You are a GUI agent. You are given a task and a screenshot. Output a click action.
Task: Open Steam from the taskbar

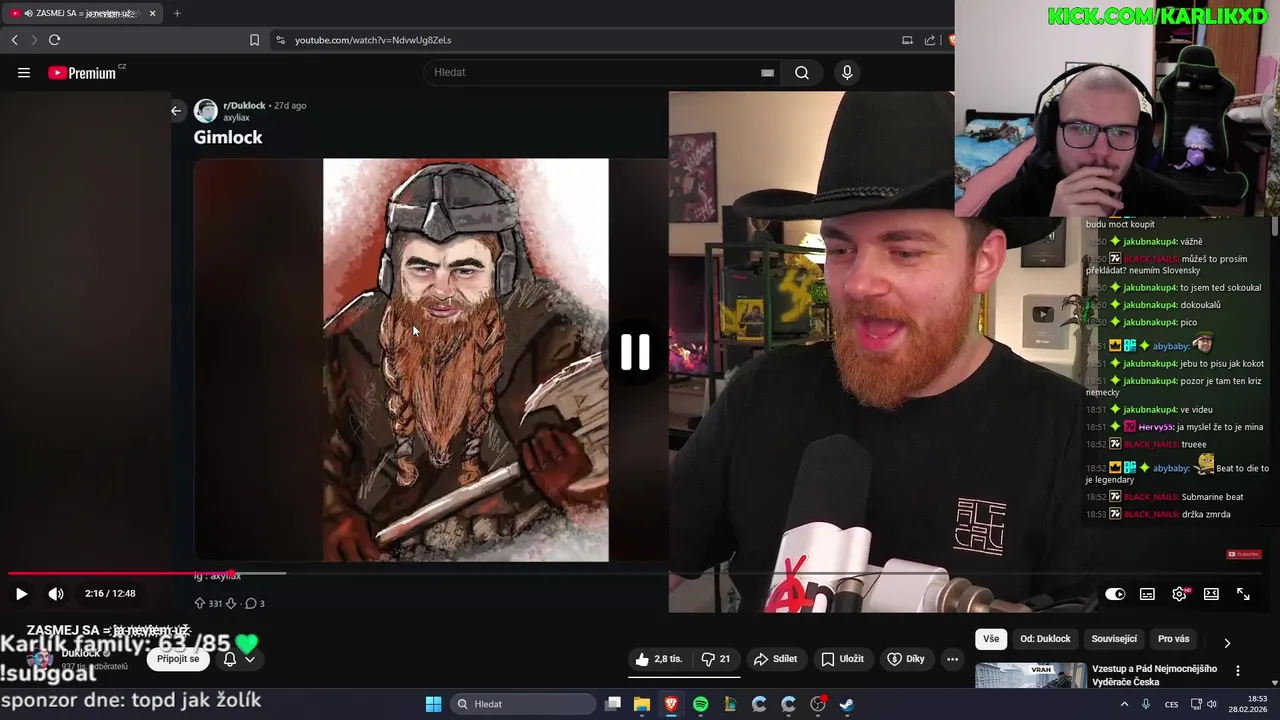point(847,704)
